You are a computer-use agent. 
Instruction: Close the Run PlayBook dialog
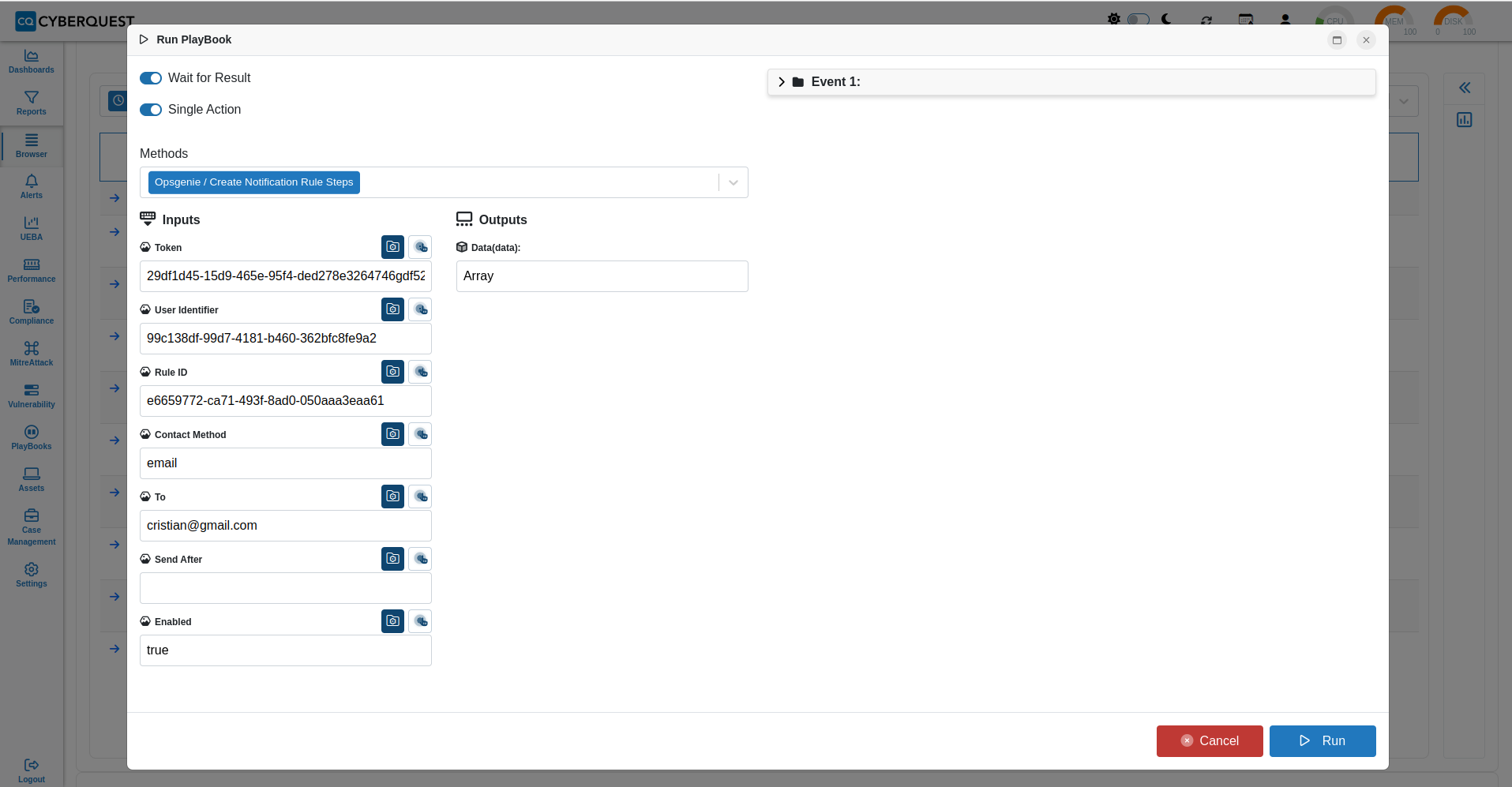[x=1366, y=40]
